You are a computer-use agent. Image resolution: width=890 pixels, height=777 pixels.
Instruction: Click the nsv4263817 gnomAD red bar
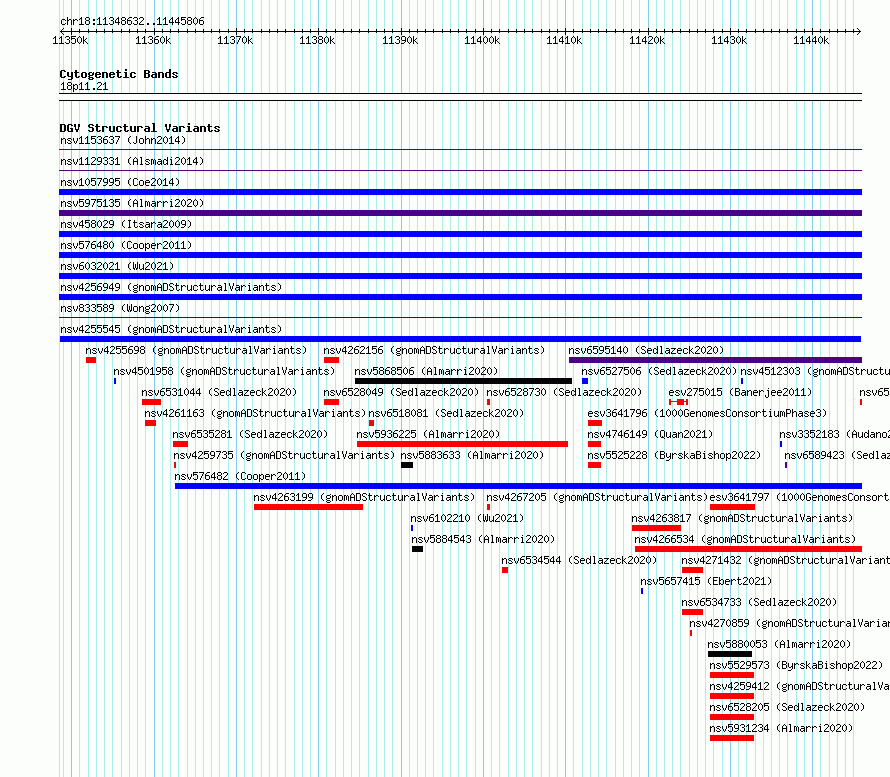click(x=656, y=528)
